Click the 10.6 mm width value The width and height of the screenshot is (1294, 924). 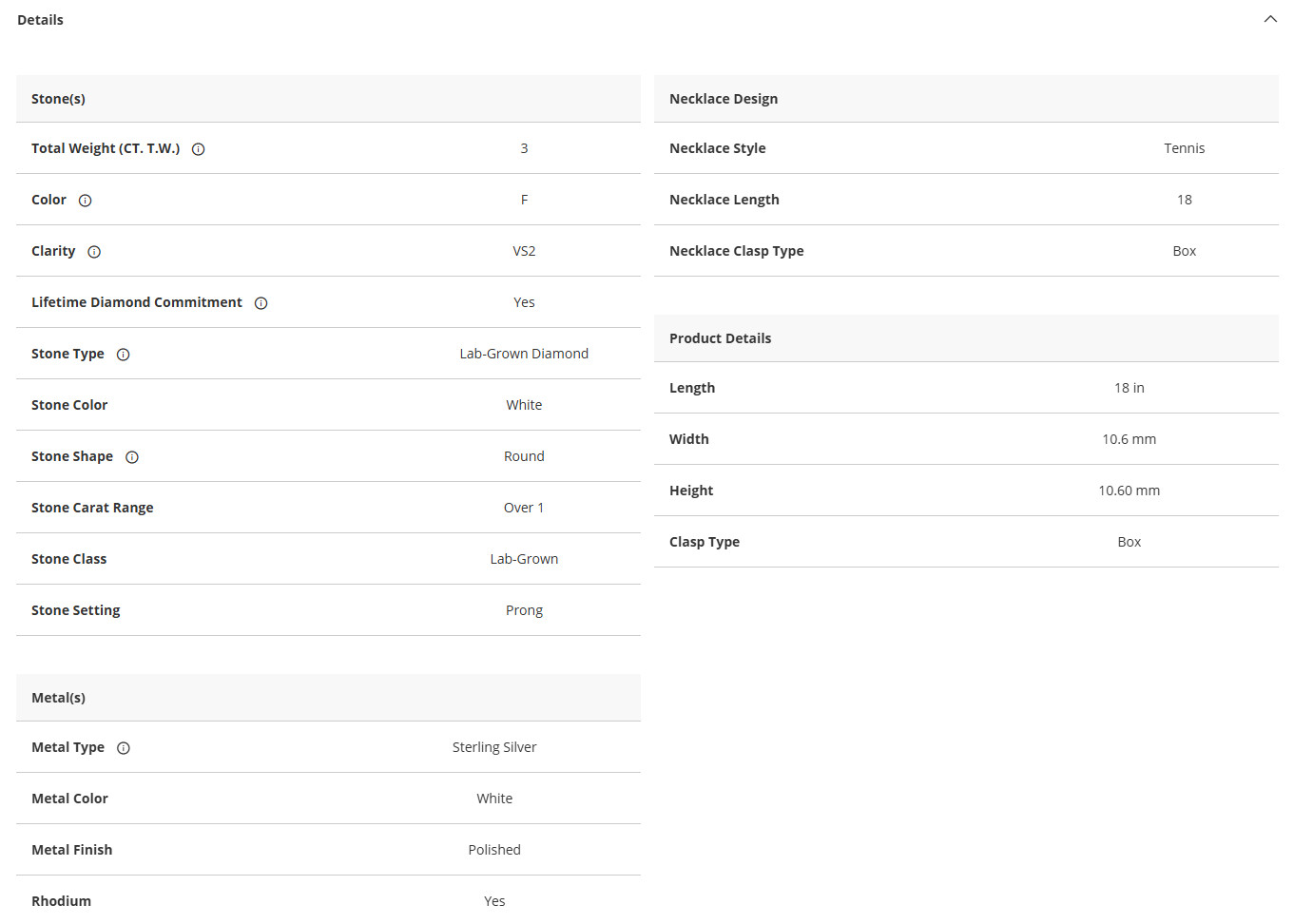1129,439
